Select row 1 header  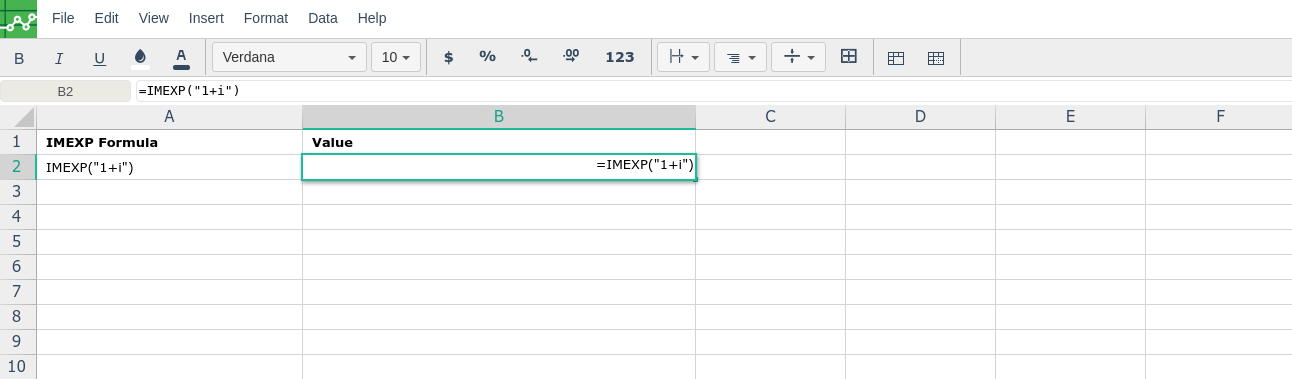click(18, 142)
